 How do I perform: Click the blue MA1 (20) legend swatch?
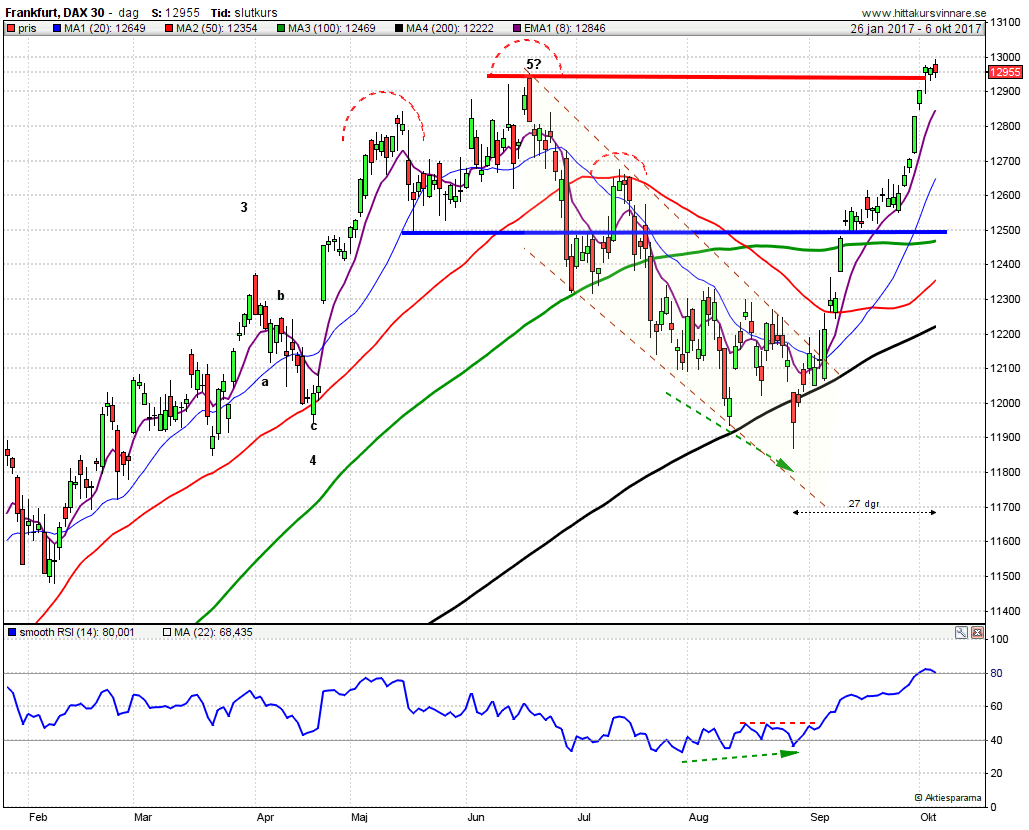coord(57,28)
